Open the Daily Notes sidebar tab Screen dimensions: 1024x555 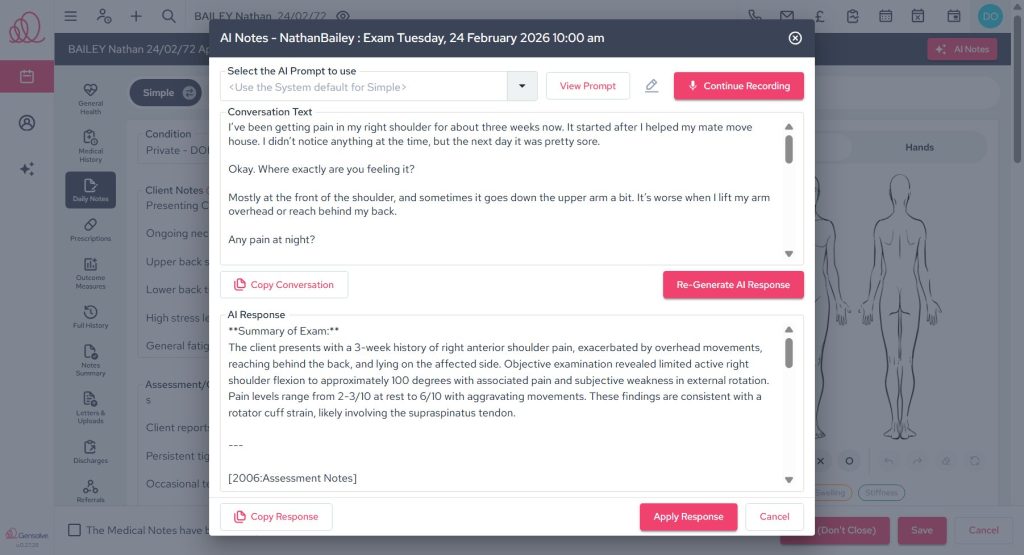(x=90, y=190)
